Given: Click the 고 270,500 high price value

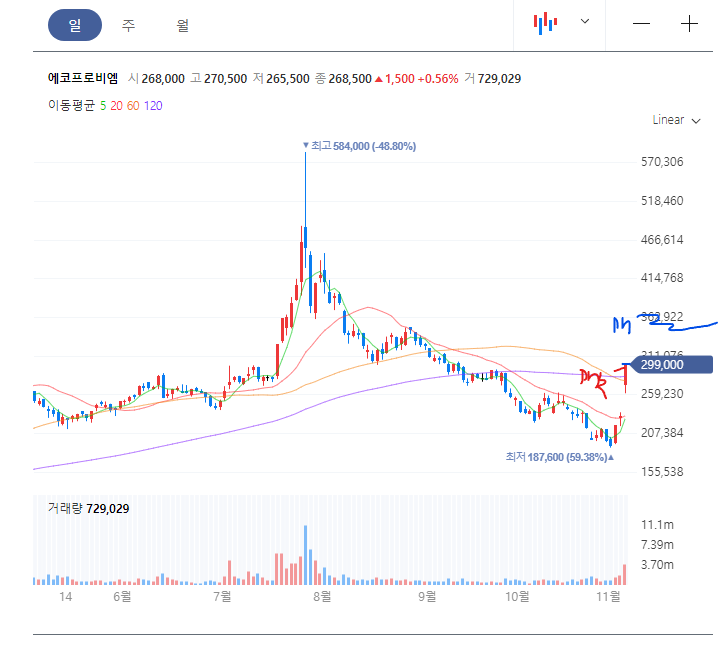Looking at the screenshot, I should coord(219,79).
